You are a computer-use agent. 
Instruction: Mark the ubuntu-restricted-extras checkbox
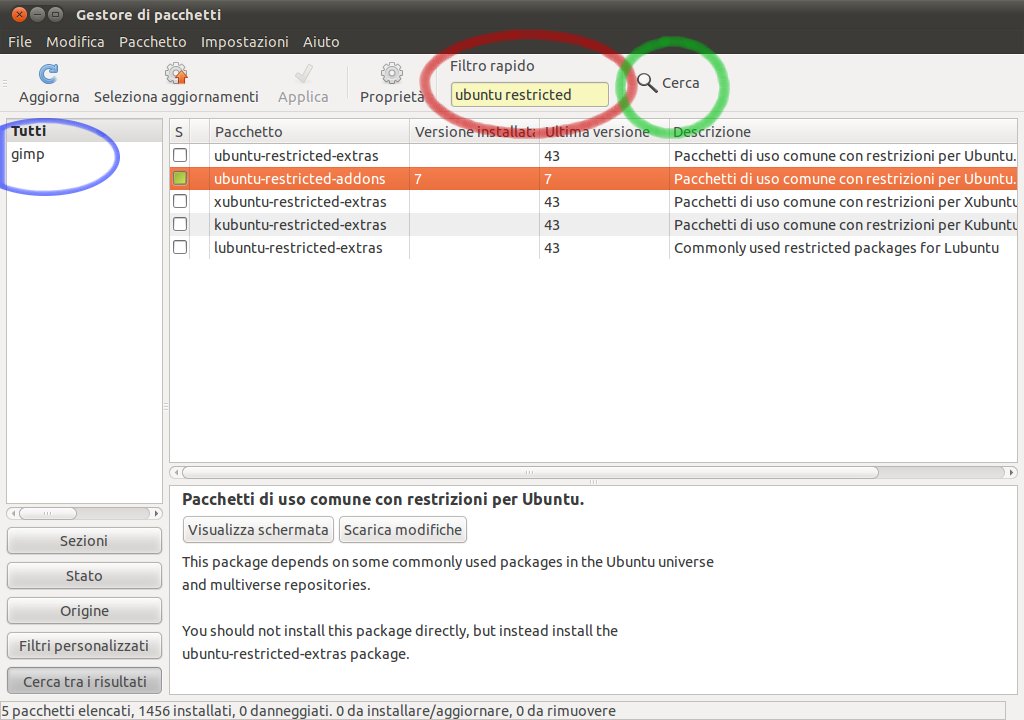pyautogui.click(x=180, y=156)
